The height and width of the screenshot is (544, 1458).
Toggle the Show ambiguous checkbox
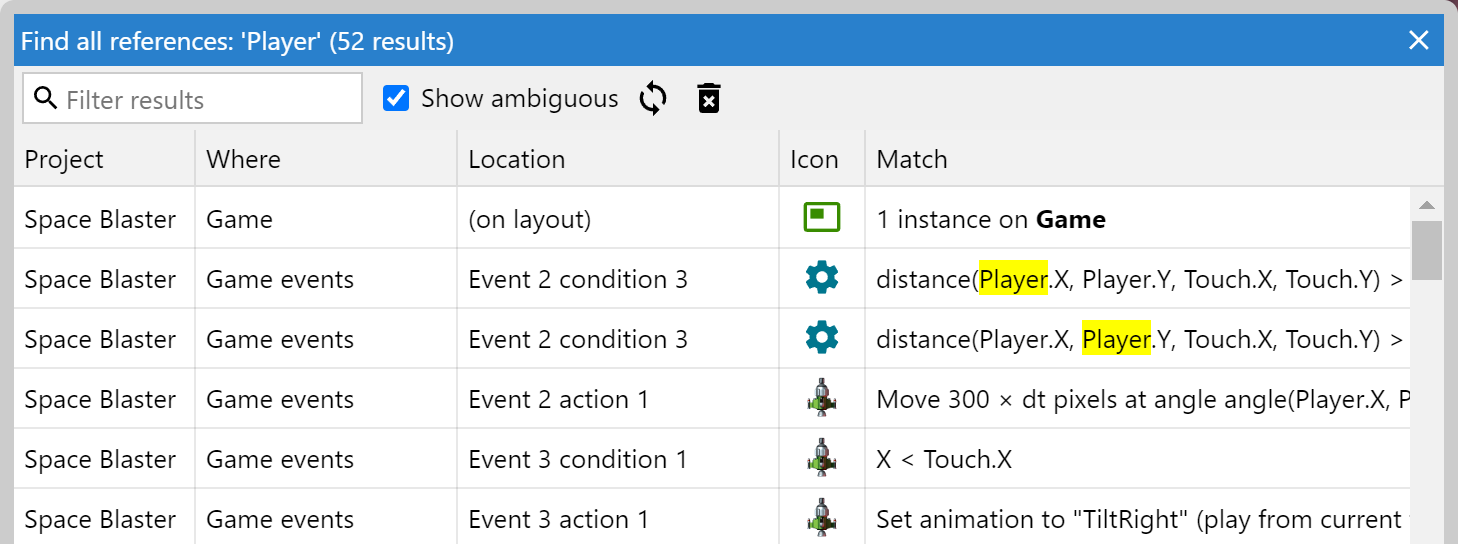pyautogui.click(x=397, y=98)
